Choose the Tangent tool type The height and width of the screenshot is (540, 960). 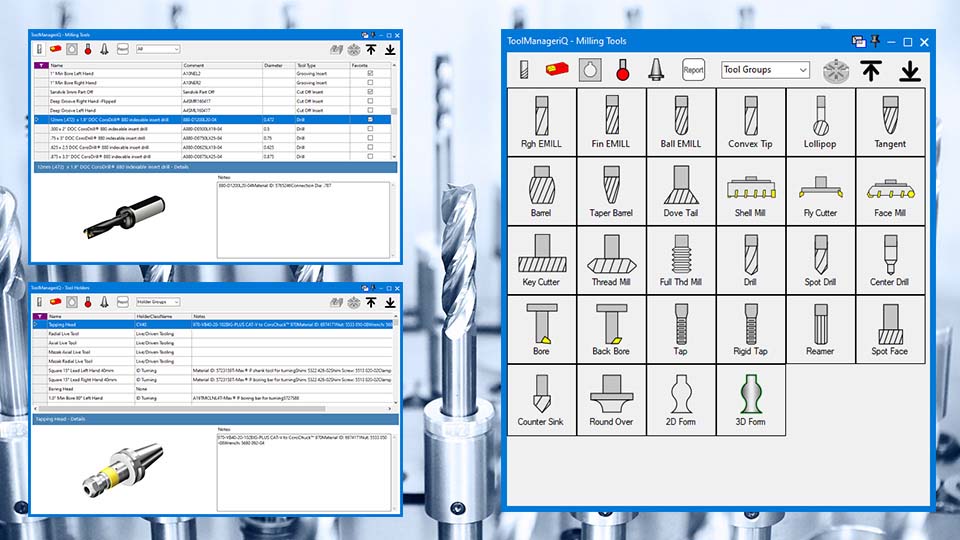(x=890, y=122)
